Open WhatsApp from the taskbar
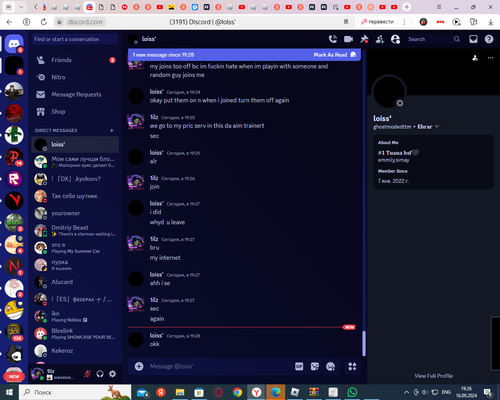 [352, 392]
